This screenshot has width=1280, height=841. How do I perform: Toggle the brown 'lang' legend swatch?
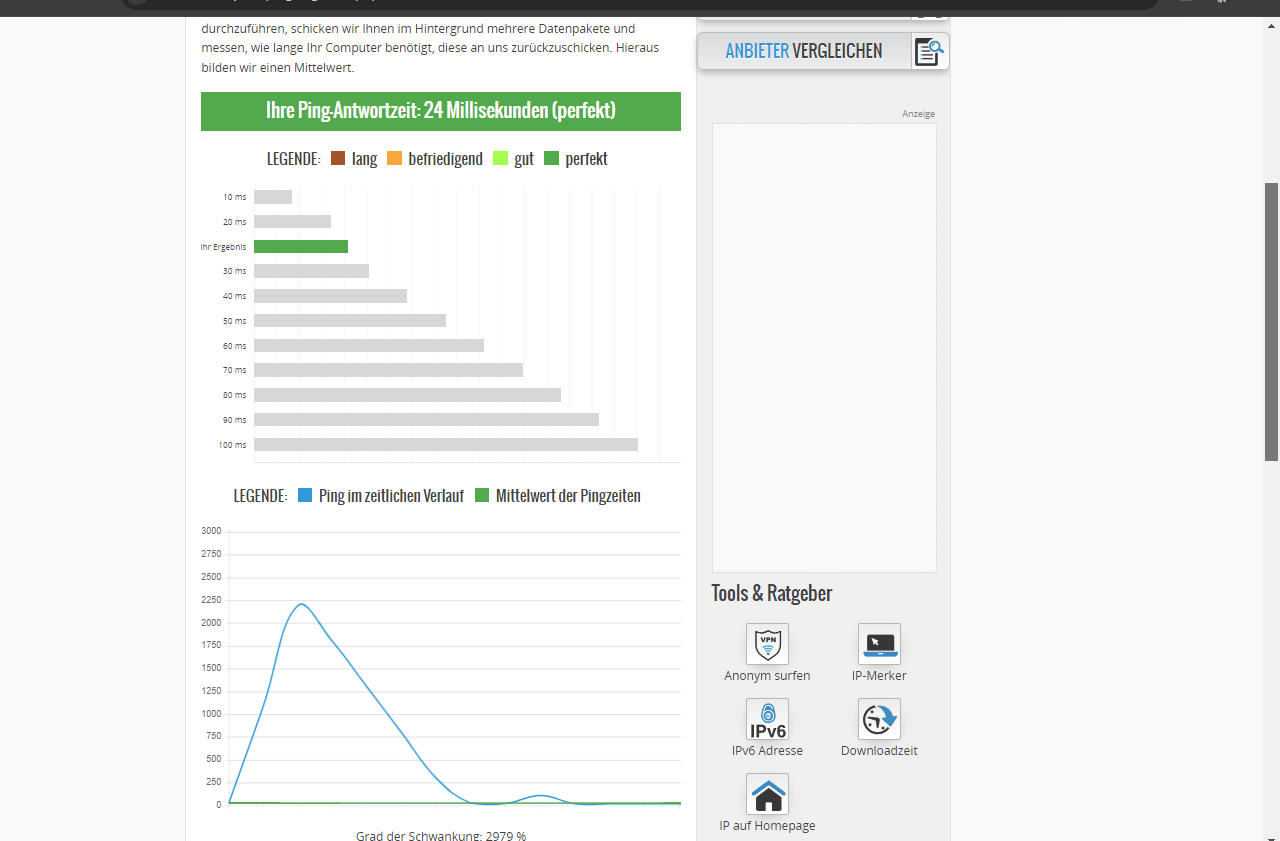(x=338, y=158)
